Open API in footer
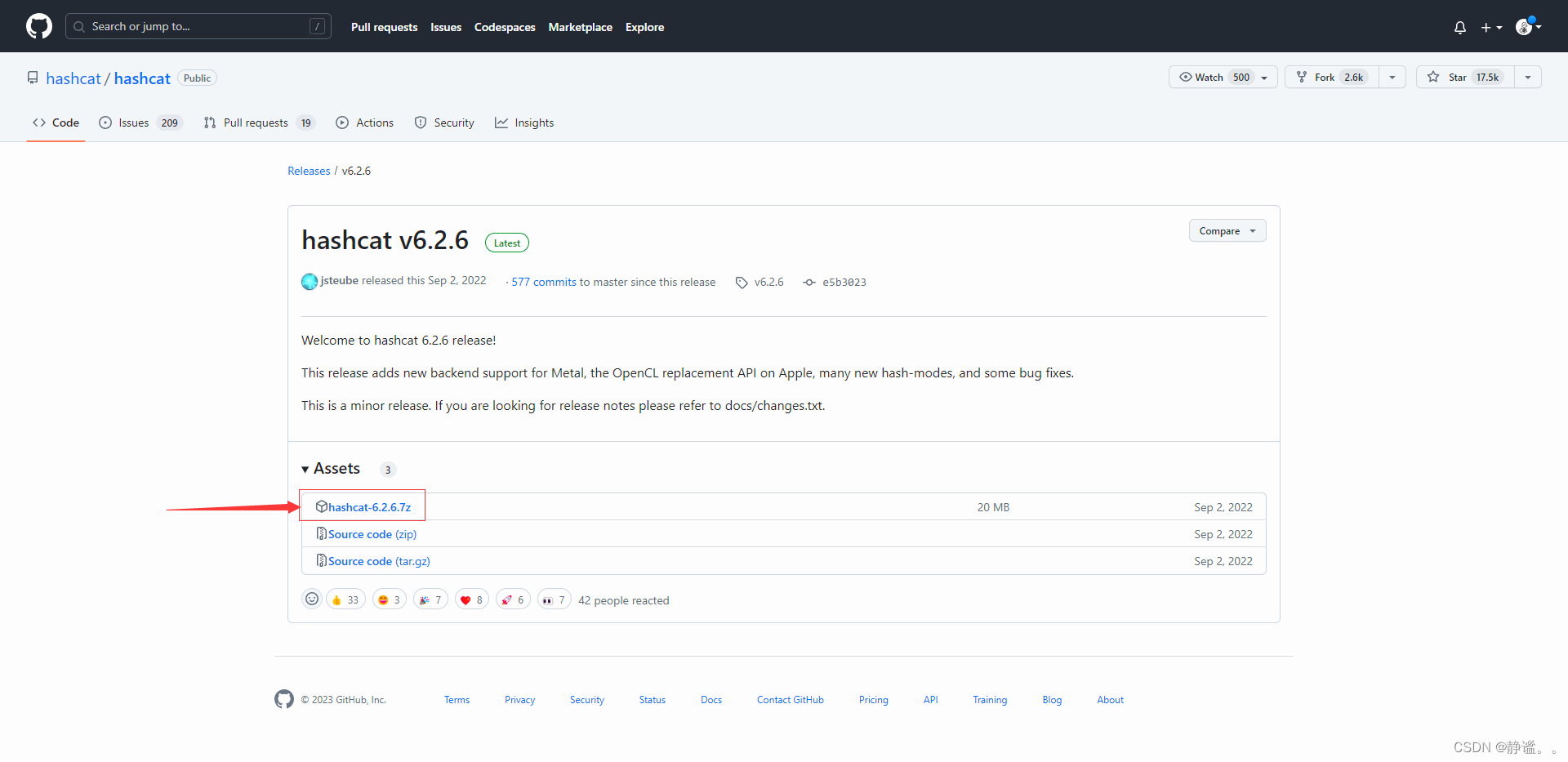Image resolution: width=1568 pixels, height=762 pixels. tap(930, 700)
